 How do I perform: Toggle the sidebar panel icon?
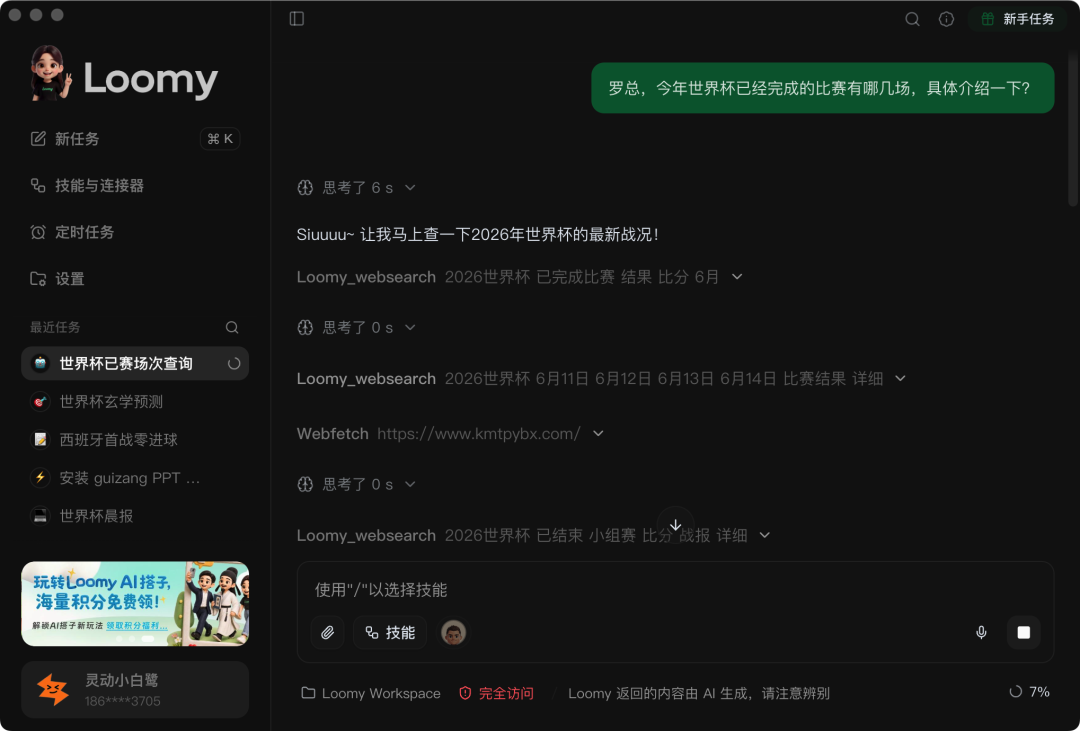pos(297,19)
